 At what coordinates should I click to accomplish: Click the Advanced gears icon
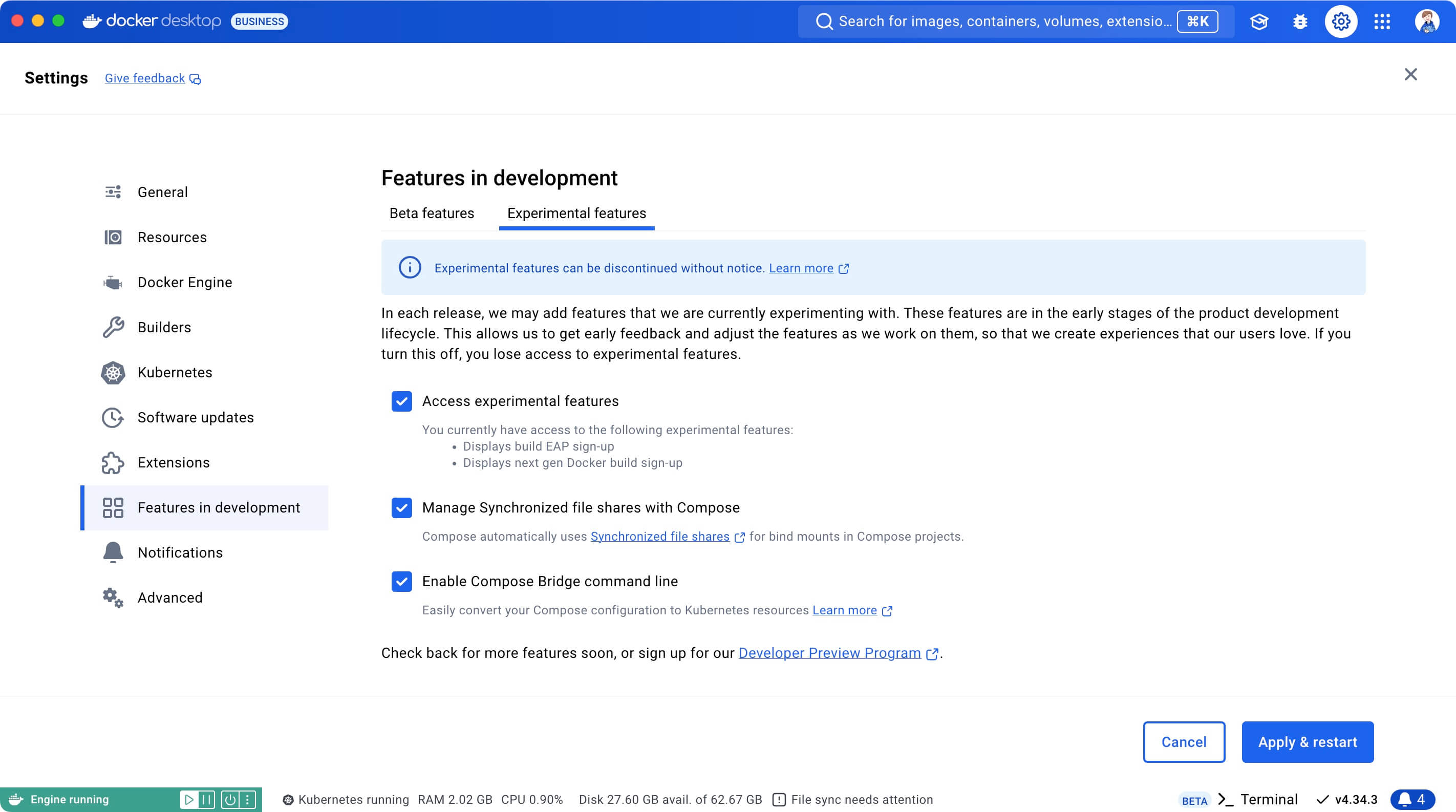click(113, 598)
